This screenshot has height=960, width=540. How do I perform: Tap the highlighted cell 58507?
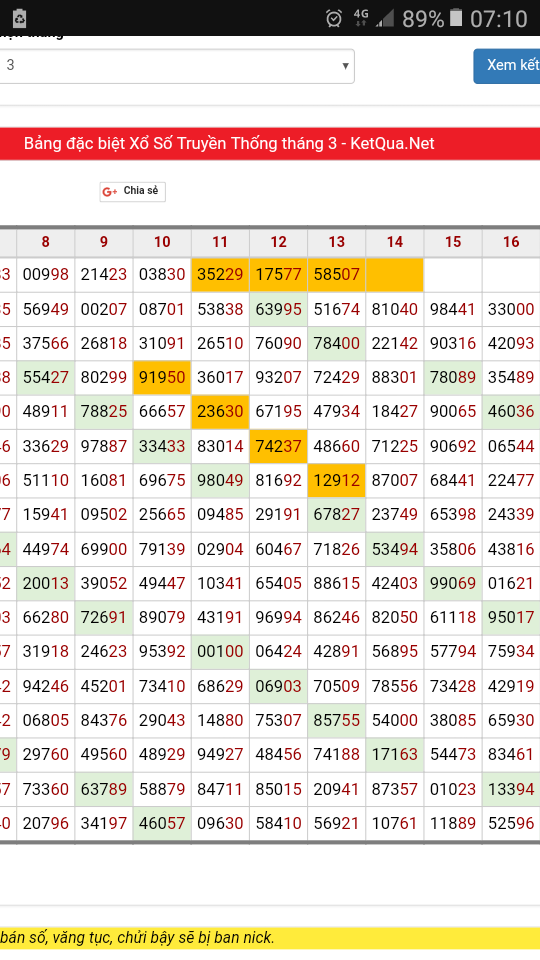click(337, 274)
